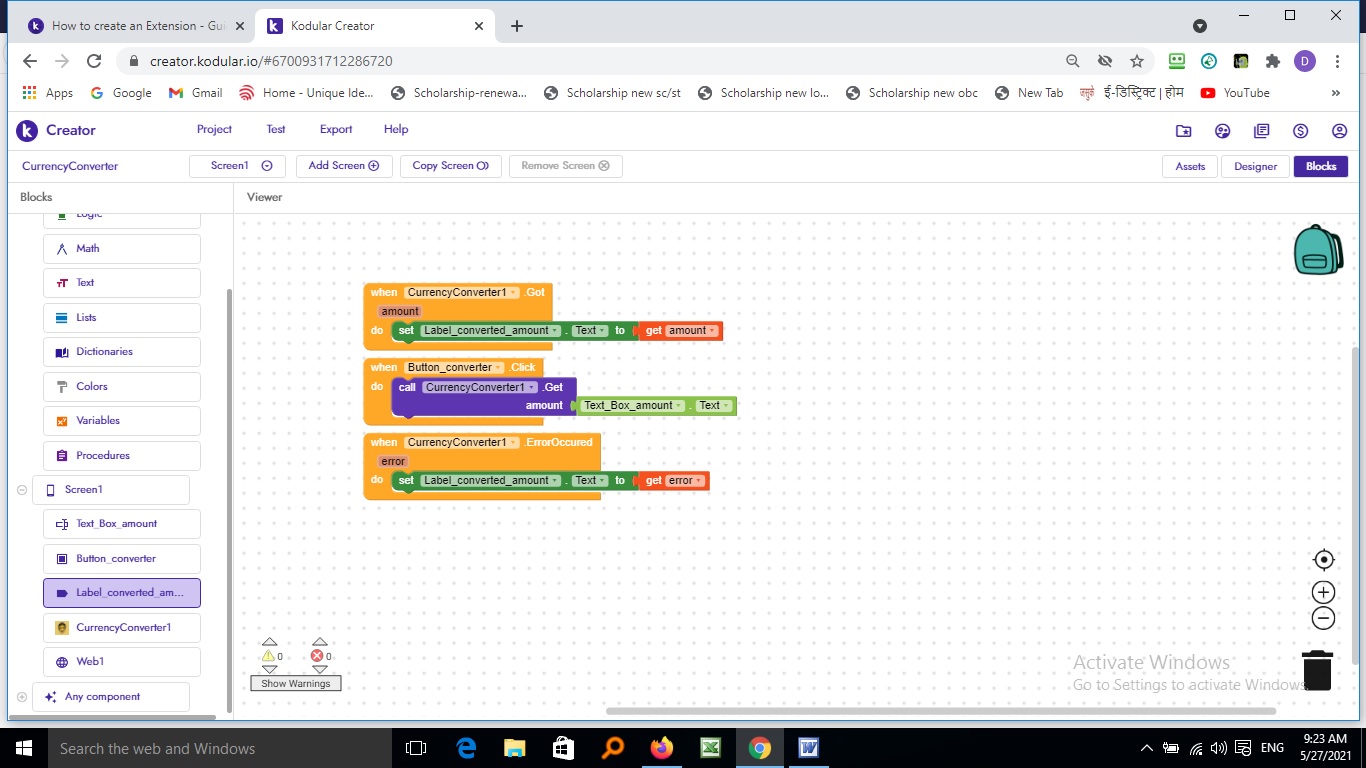Center the workspace with the target icon
1366x768 pixels.
pyautogui.click(x=1323, y=560)
